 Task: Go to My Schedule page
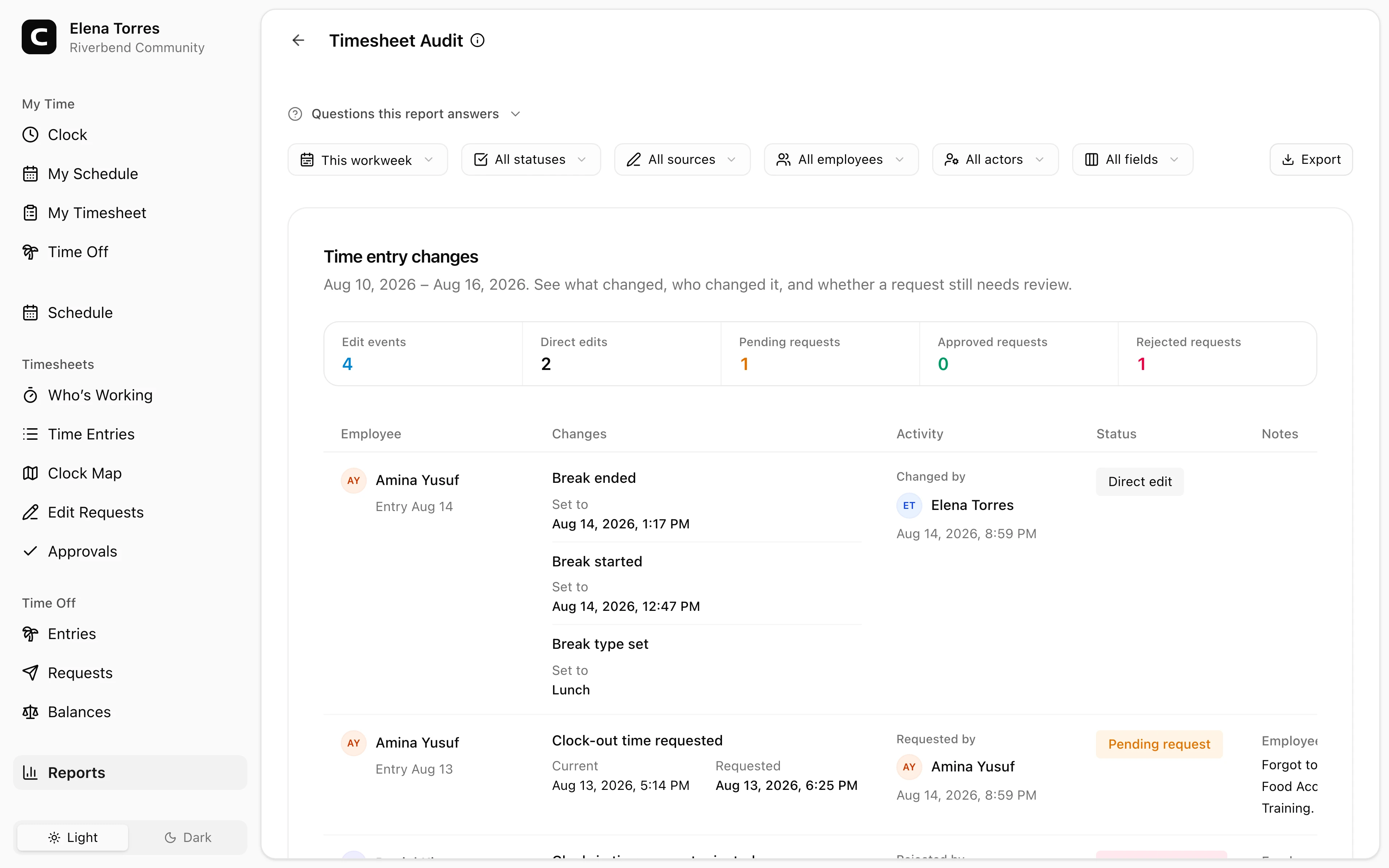[130, 173]
